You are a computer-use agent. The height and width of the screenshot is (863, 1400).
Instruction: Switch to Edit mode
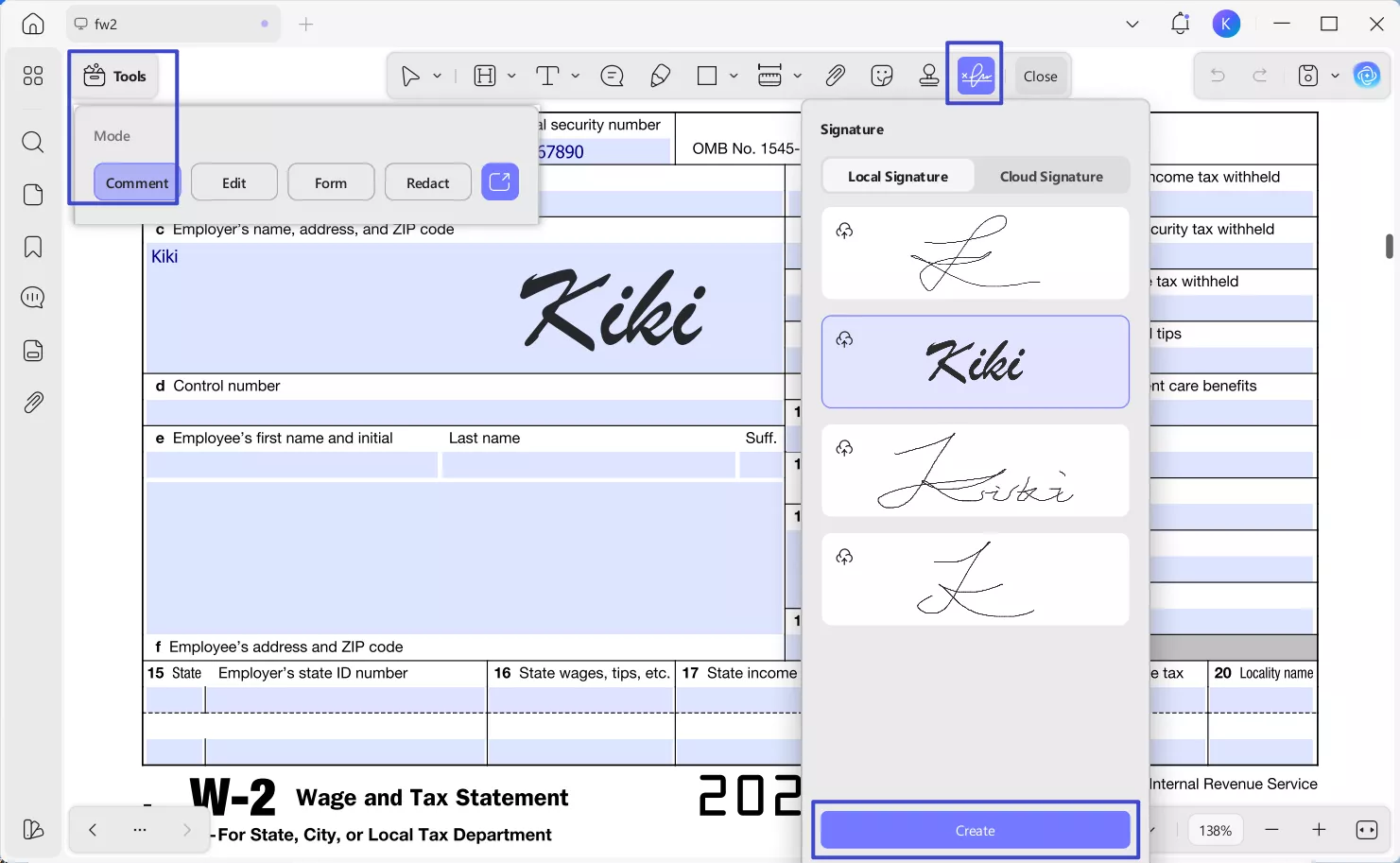(234, 182)
